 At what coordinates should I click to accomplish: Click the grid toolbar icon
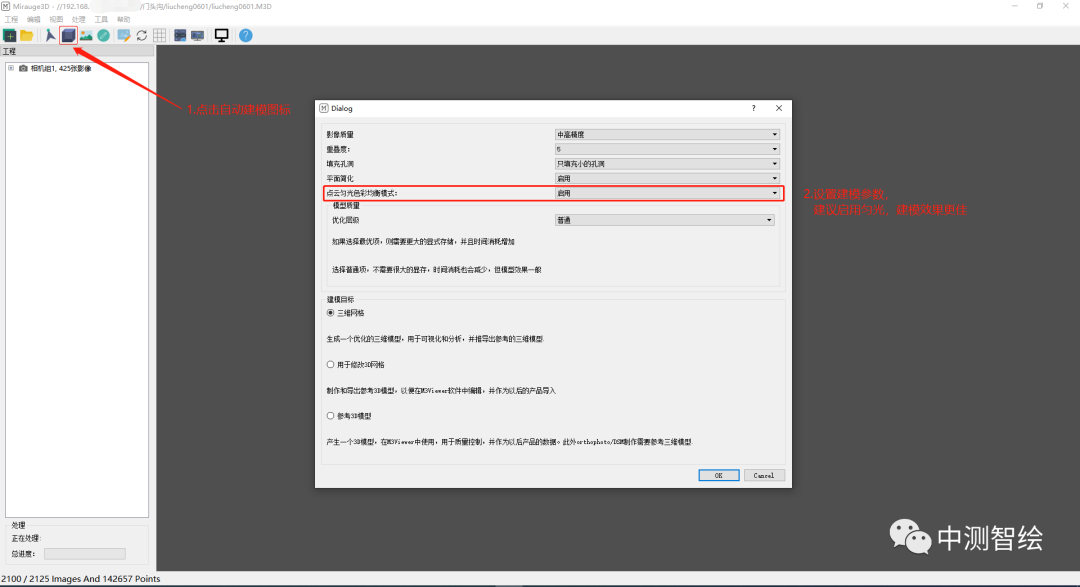coord(160,35)
